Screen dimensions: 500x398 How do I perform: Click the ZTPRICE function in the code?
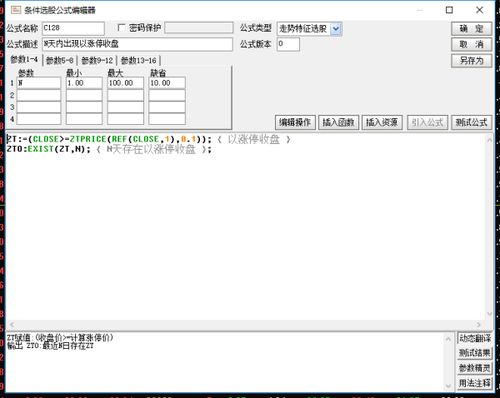[88, 139]
